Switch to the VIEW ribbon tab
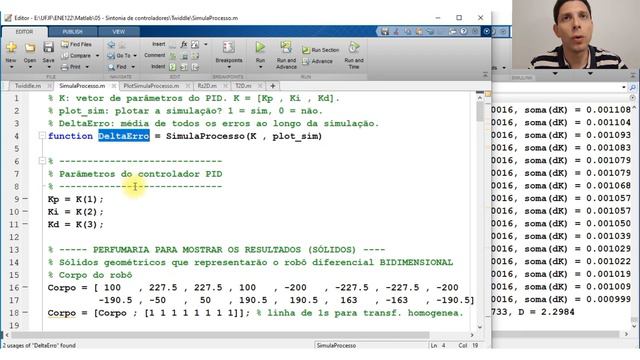This screenshot has height=360, width=640. pos(119,32)
